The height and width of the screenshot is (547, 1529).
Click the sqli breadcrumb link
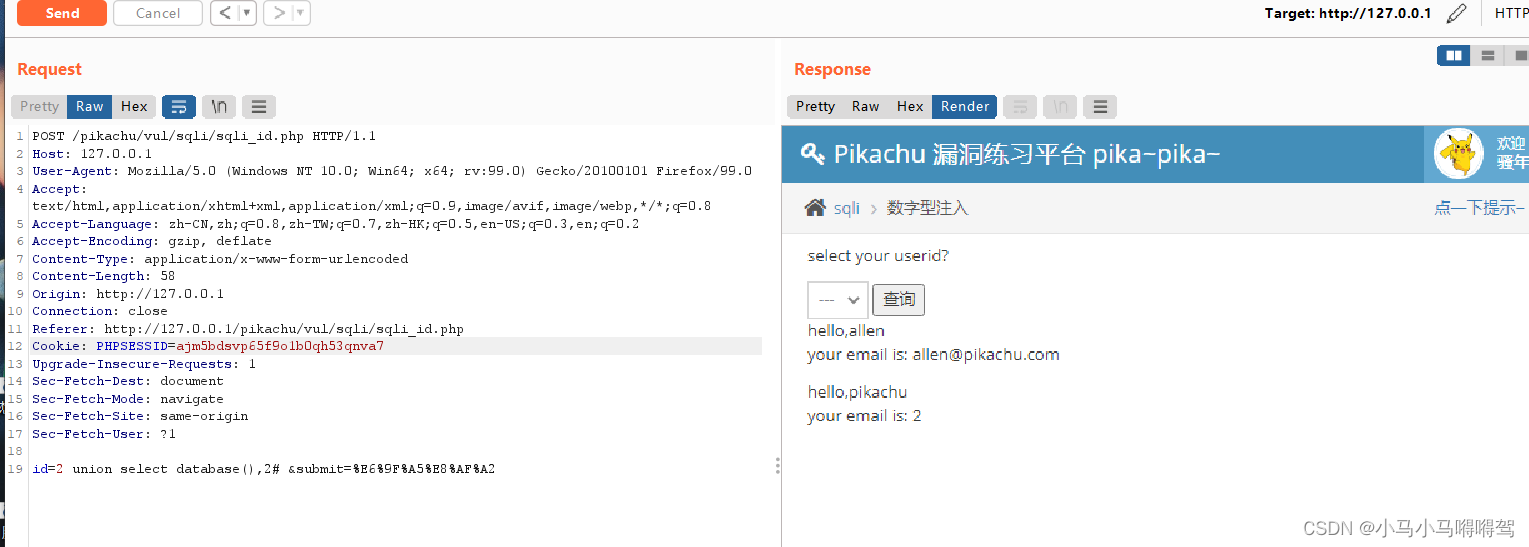[847, 208]
